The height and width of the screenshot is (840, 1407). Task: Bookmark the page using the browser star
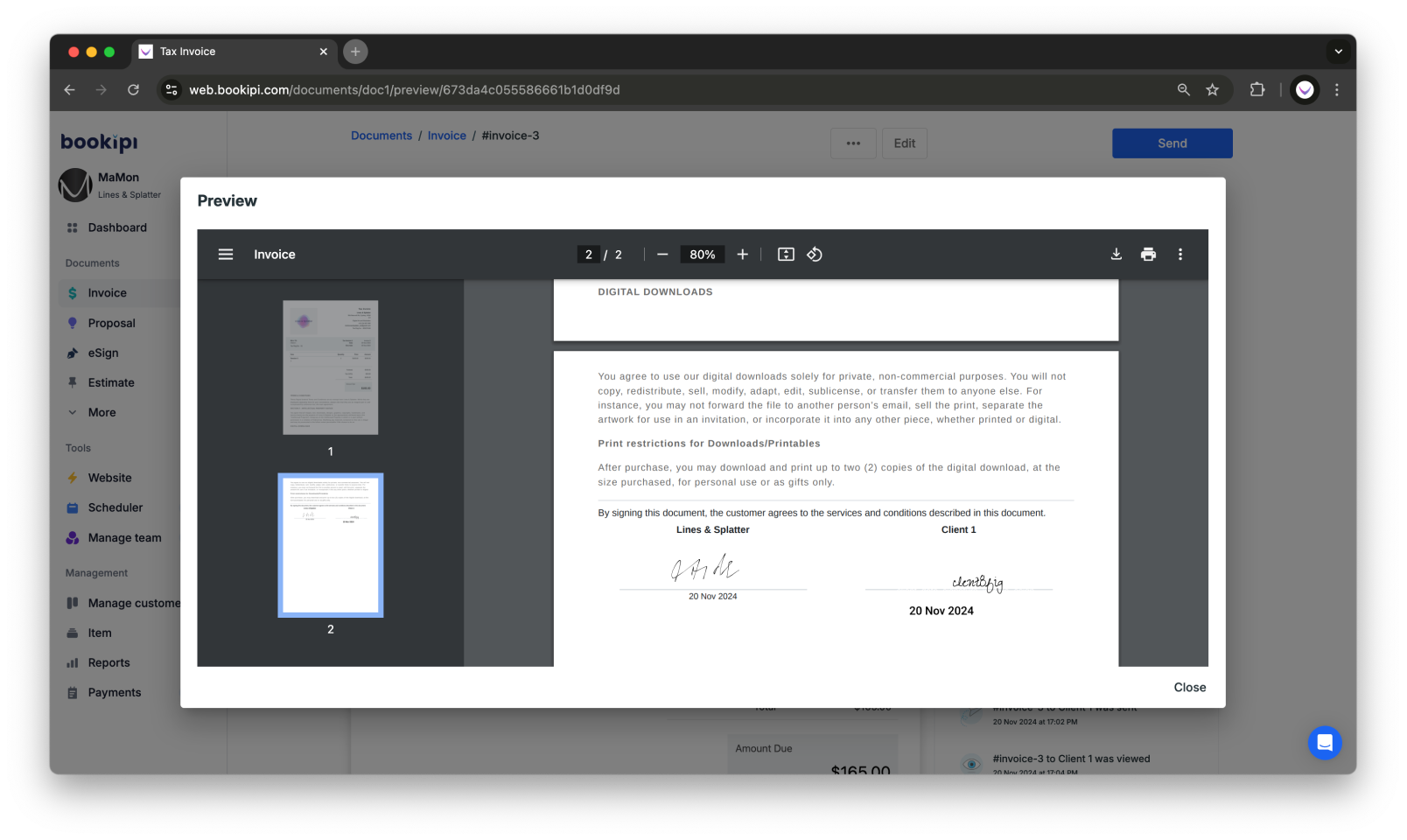click(x=1213, y=89)
